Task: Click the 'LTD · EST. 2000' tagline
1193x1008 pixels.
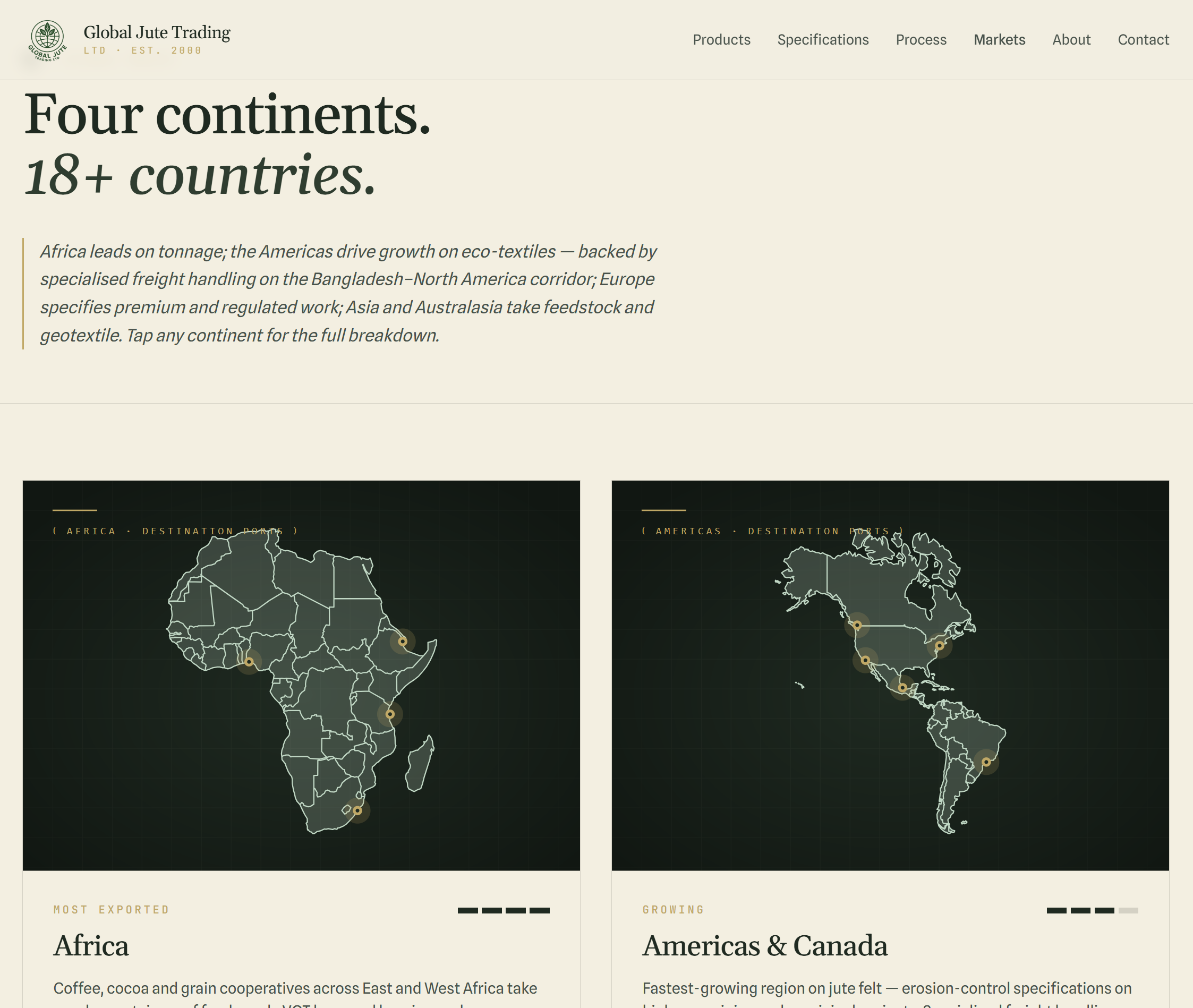Action: pos(143,50)
